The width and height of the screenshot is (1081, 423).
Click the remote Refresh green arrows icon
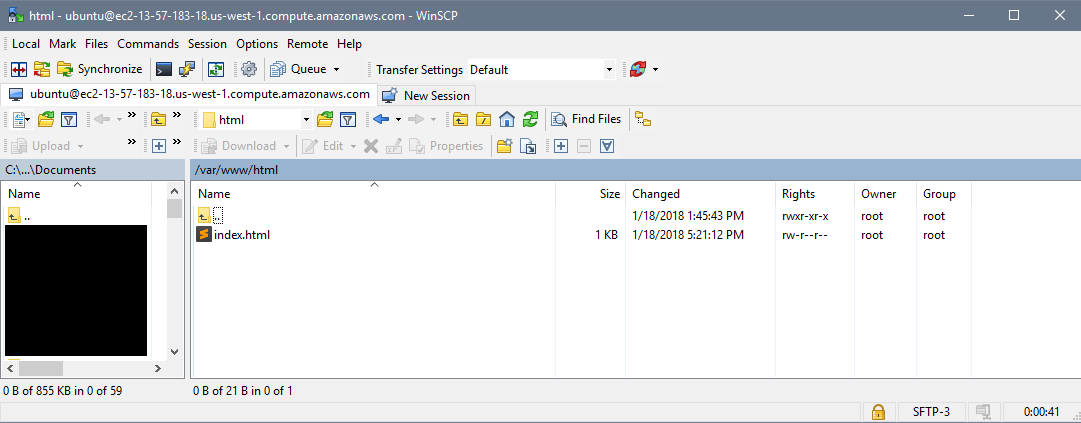pos(529,120)
